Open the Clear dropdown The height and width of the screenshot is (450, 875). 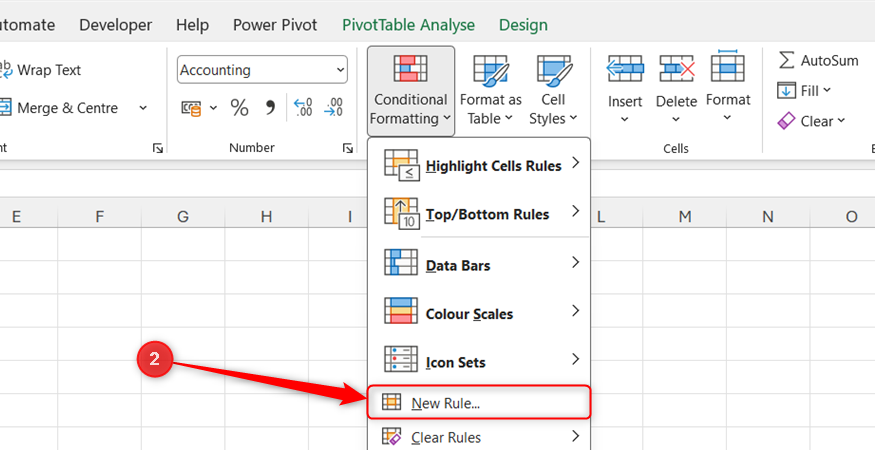811,121
